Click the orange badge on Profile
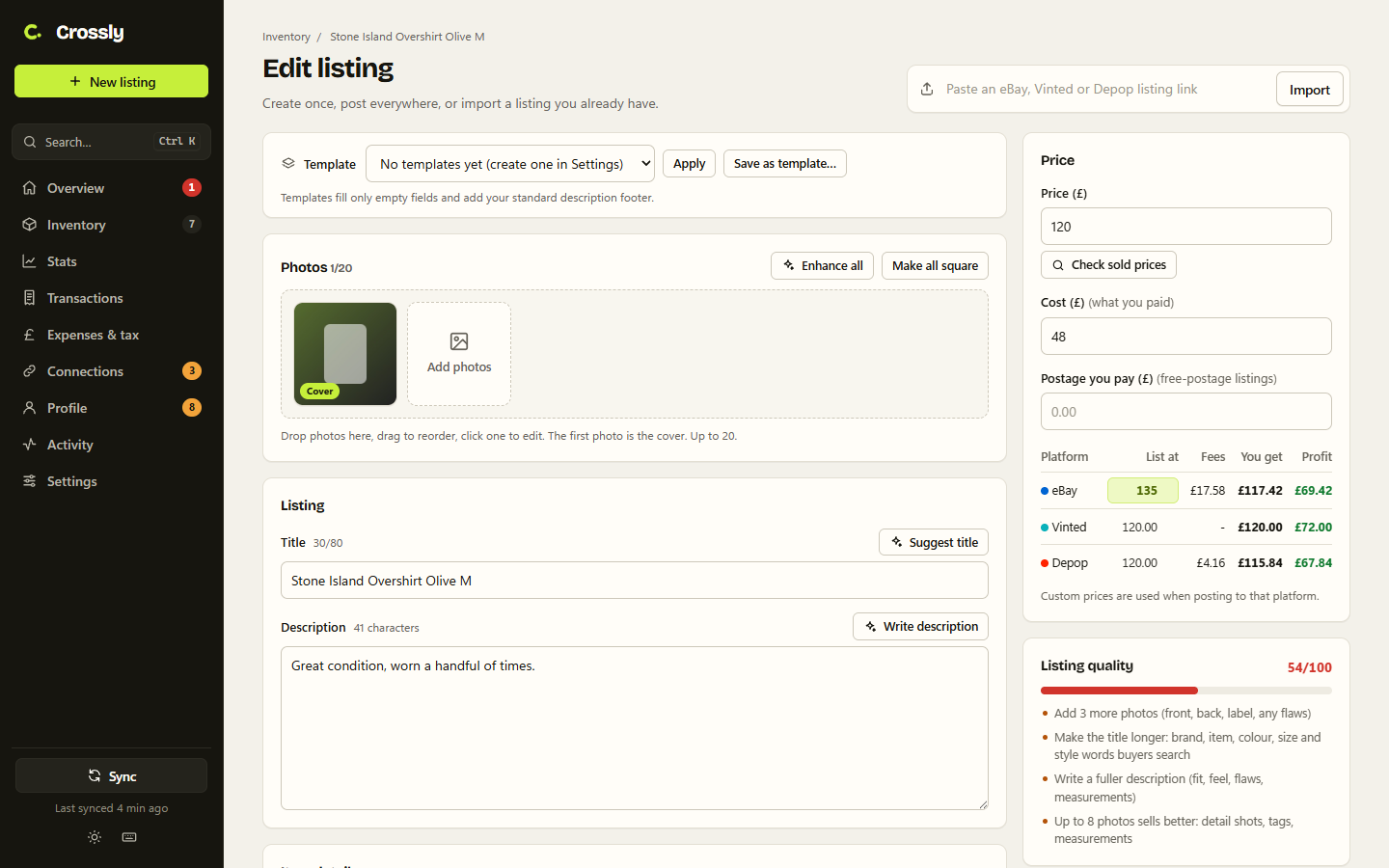This screenshot has width=1389, height=868. tap(192, 407)
